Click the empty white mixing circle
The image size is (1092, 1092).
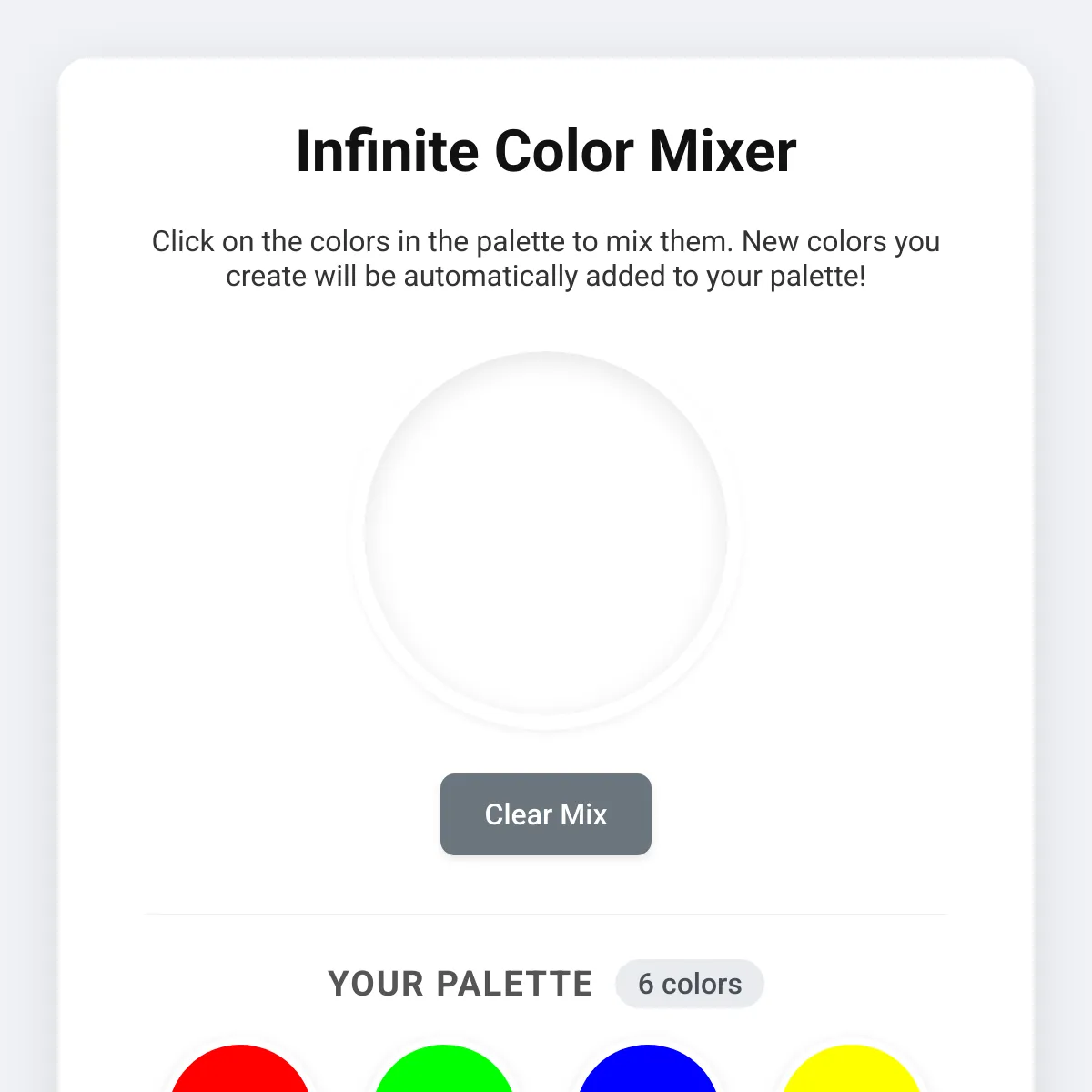coord(546,533)
